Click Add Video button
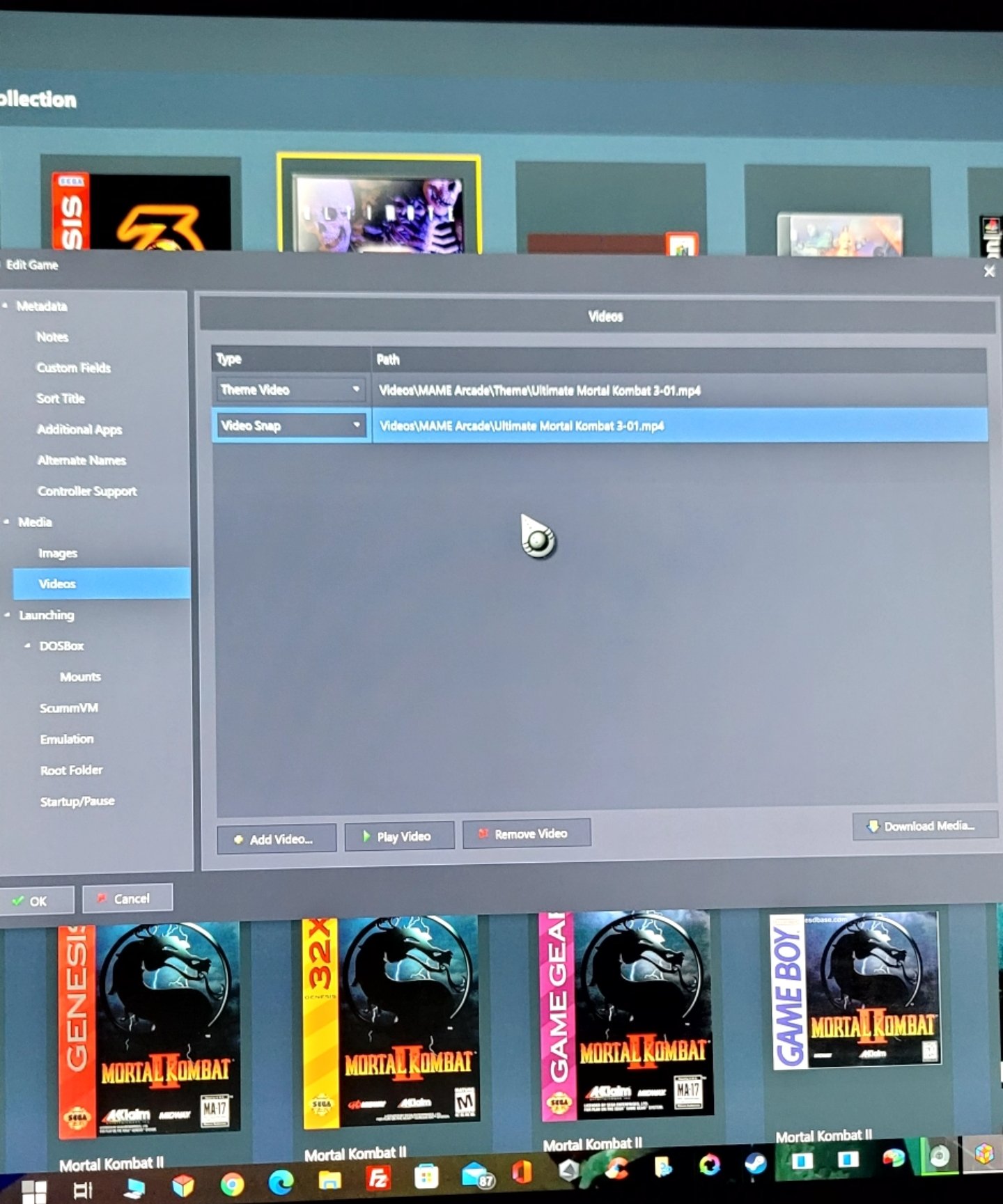Screen dimensions: 1003x1204 (277, 839)
